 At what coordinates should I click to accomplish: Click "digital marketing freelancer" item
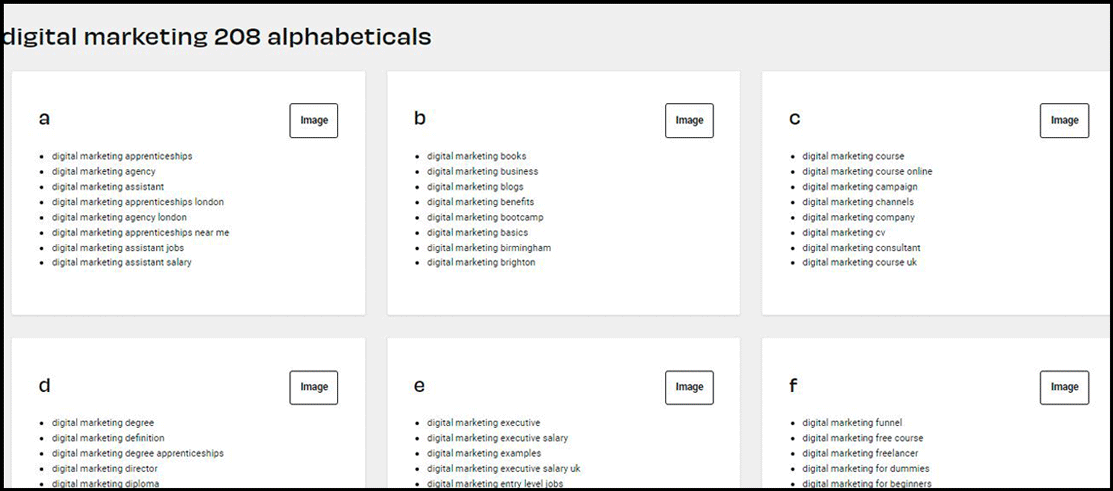click(858, 453)
